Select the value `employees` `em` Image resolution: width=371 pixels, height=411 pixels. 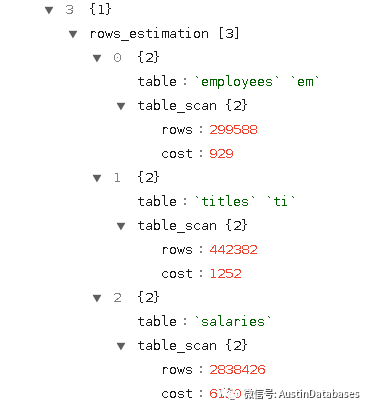click(257, 82)
